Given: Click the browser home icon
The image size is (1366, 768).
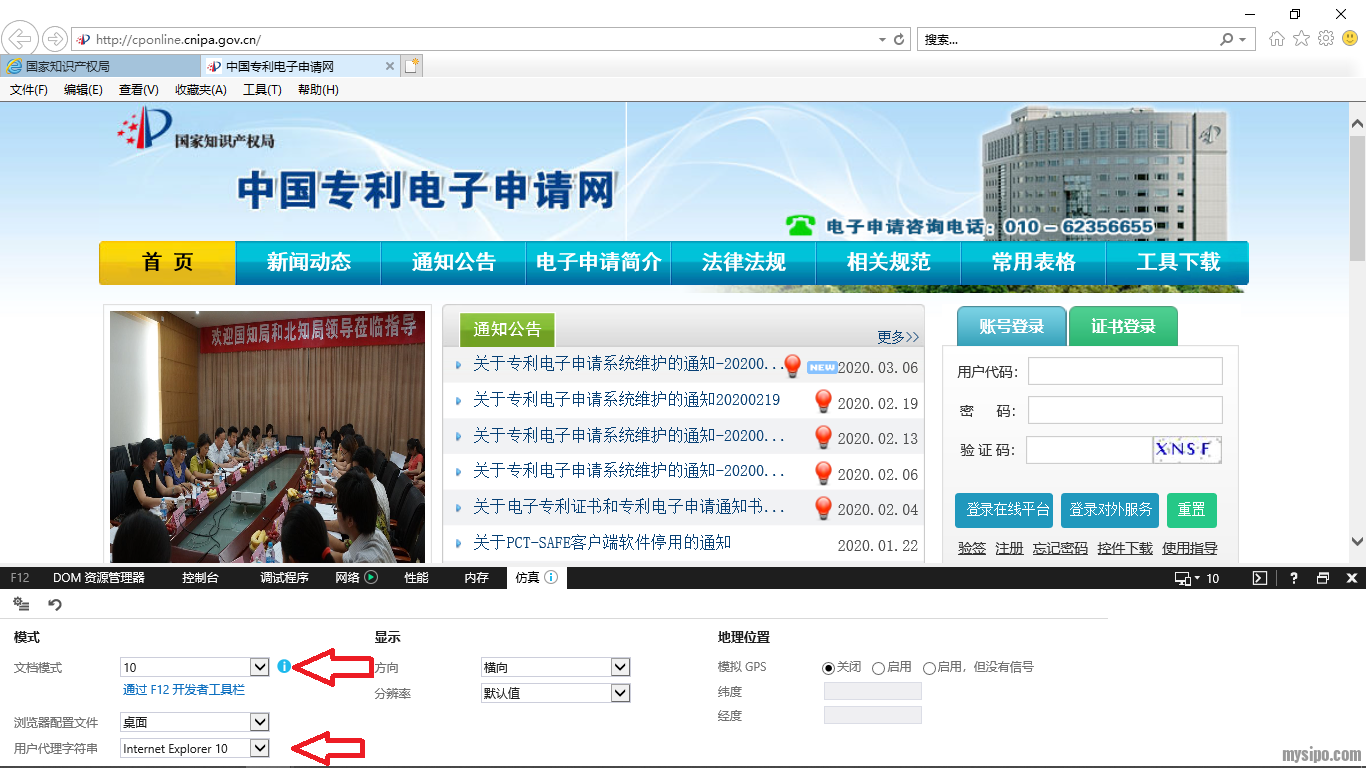Looking at the screenshot, I should pyautogui.click(x=1276, y=39).
